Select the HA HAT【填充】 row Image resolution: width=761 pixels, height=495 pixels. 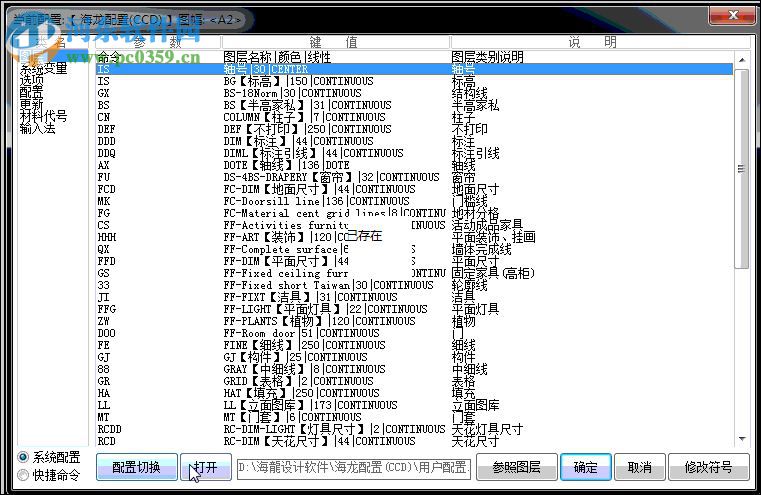click(x=414, y=393)
